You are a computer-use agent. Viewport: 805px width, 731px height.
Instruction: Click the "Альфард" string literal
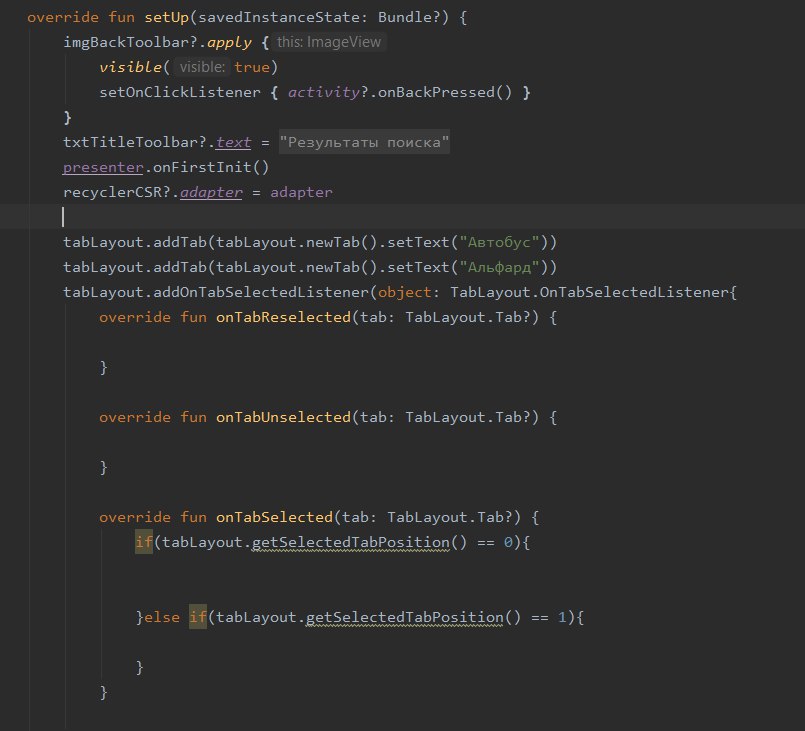click(x=499, y=267)
